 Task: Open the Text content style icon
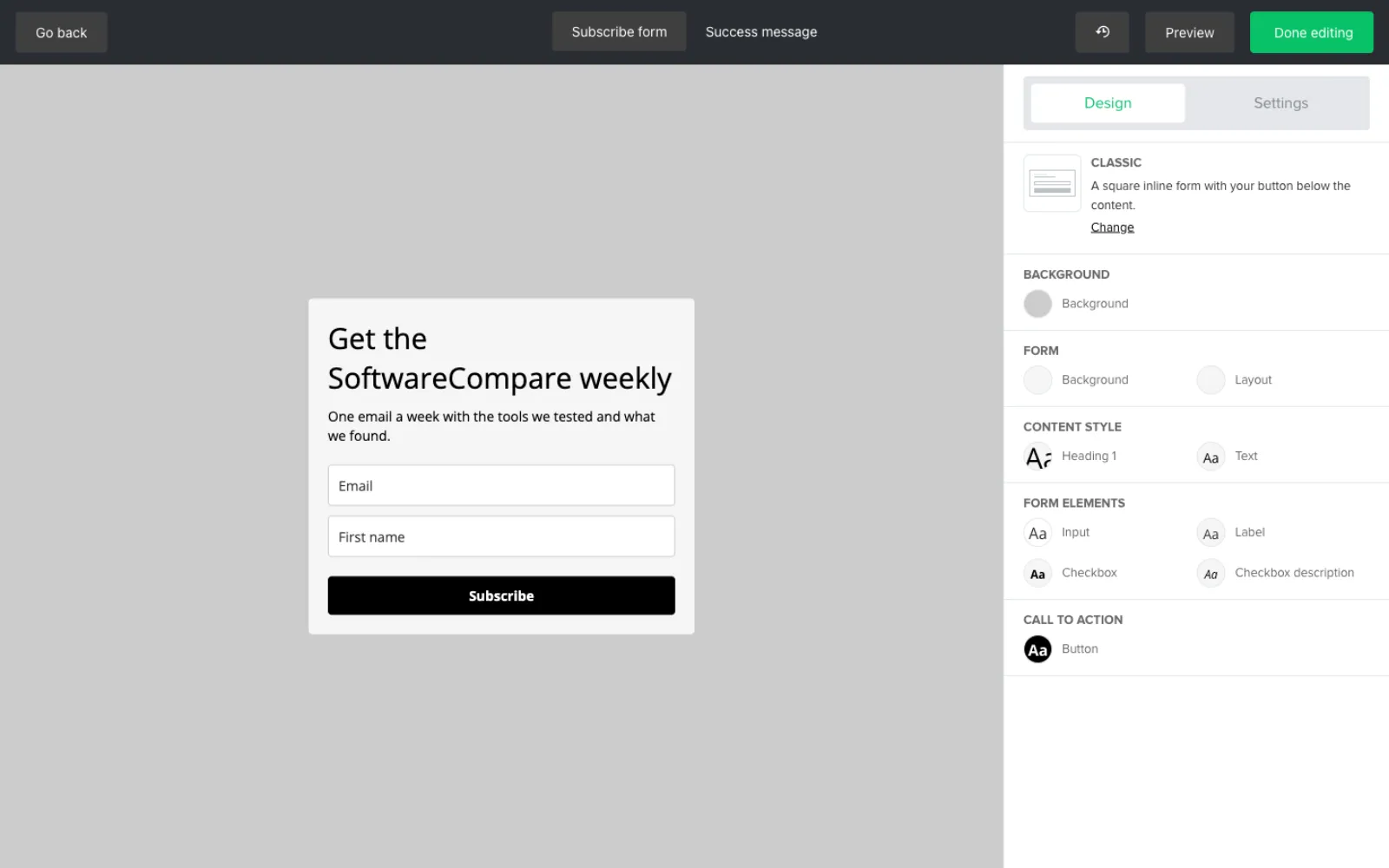(x=1210, y=457)
